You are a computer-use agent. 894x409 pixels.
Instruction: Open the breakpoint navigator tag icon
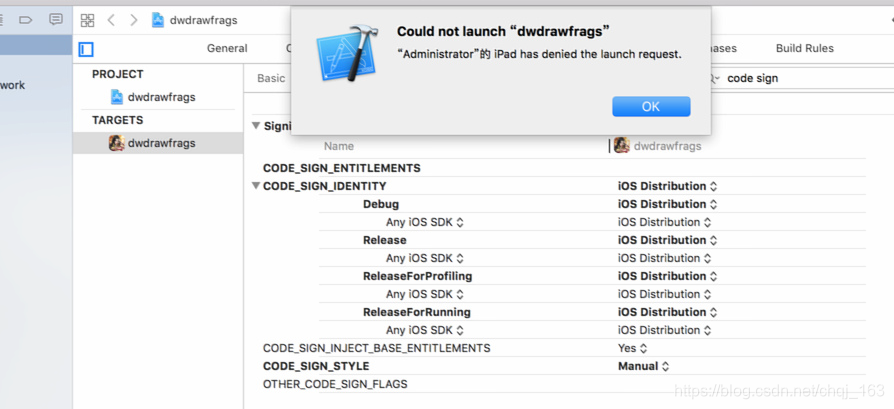(26, 20)
